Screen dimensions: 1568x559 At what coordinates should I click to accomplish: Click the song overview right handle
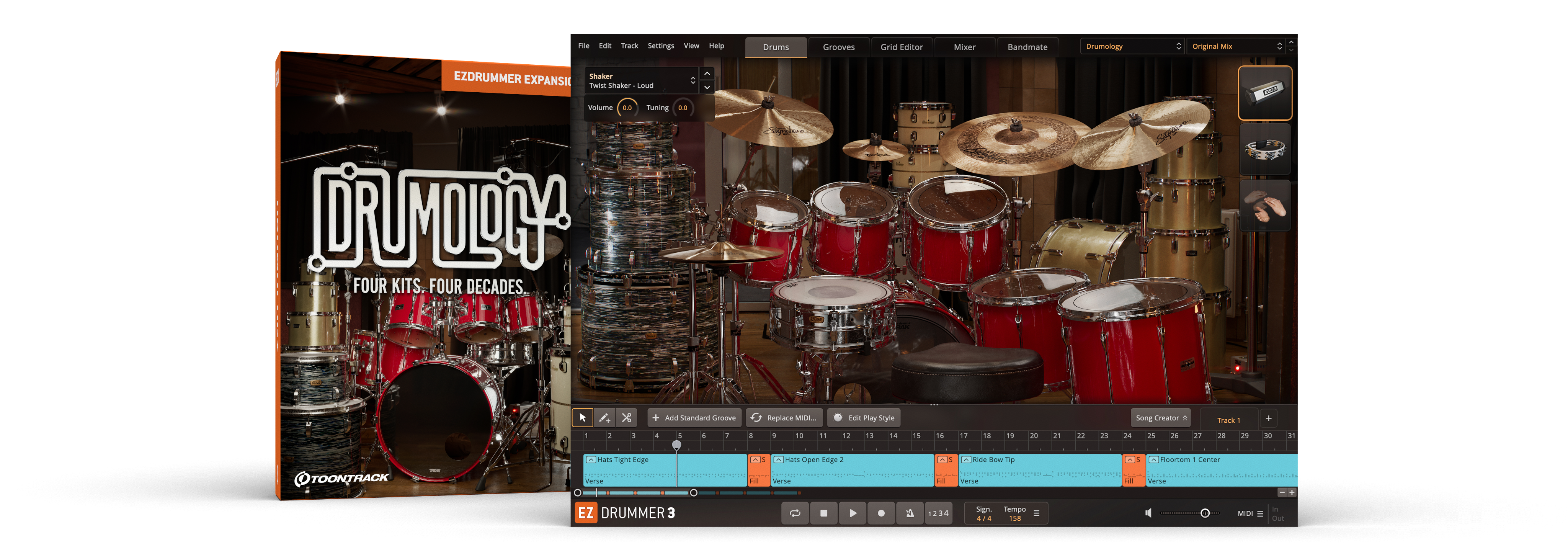[x=693, y=493]
